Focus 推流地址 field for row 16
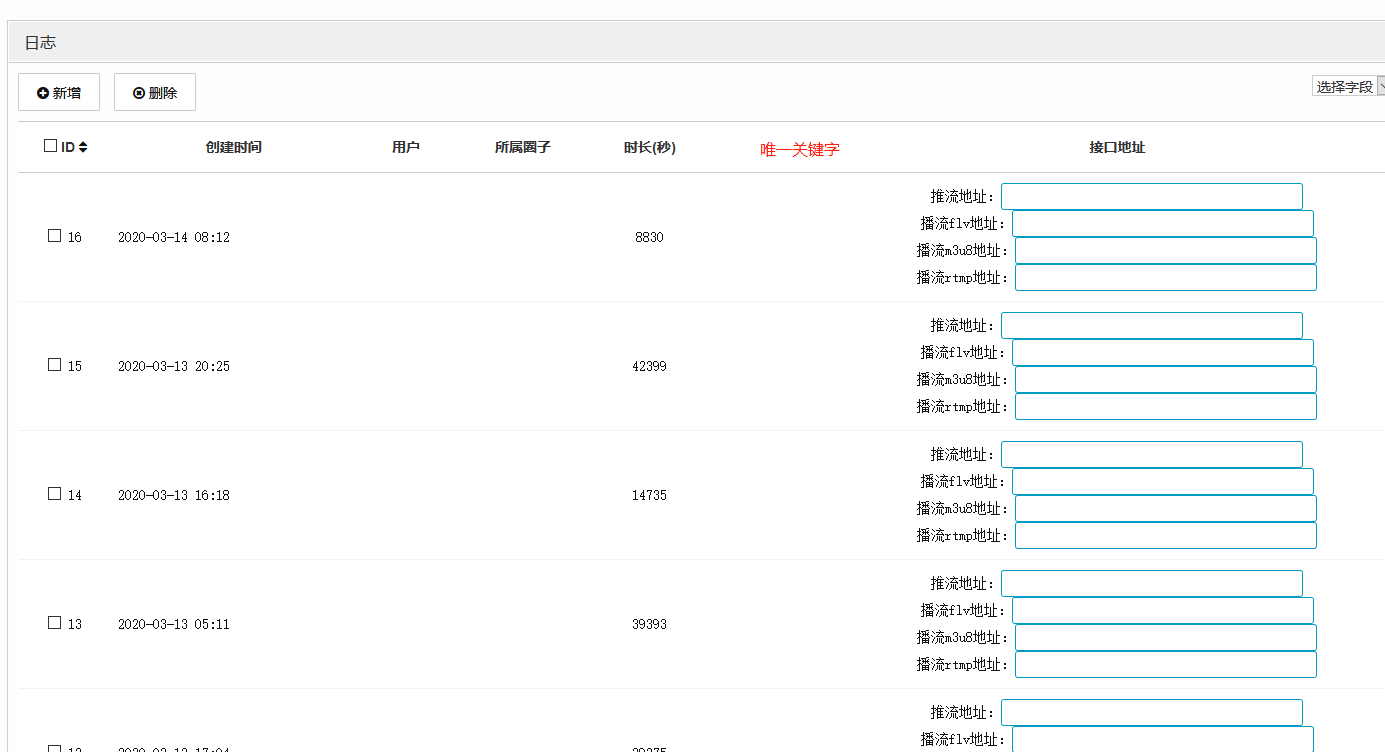Screen dimensions: 1385x752 [1151, 197]
